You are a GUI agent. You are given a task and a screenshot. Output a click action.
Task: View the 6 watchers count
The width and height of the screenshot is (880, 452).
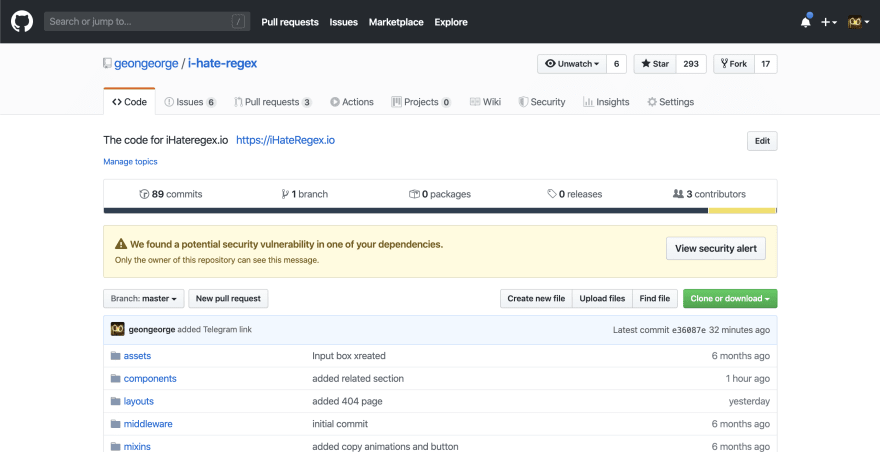(x=616, y=64)
